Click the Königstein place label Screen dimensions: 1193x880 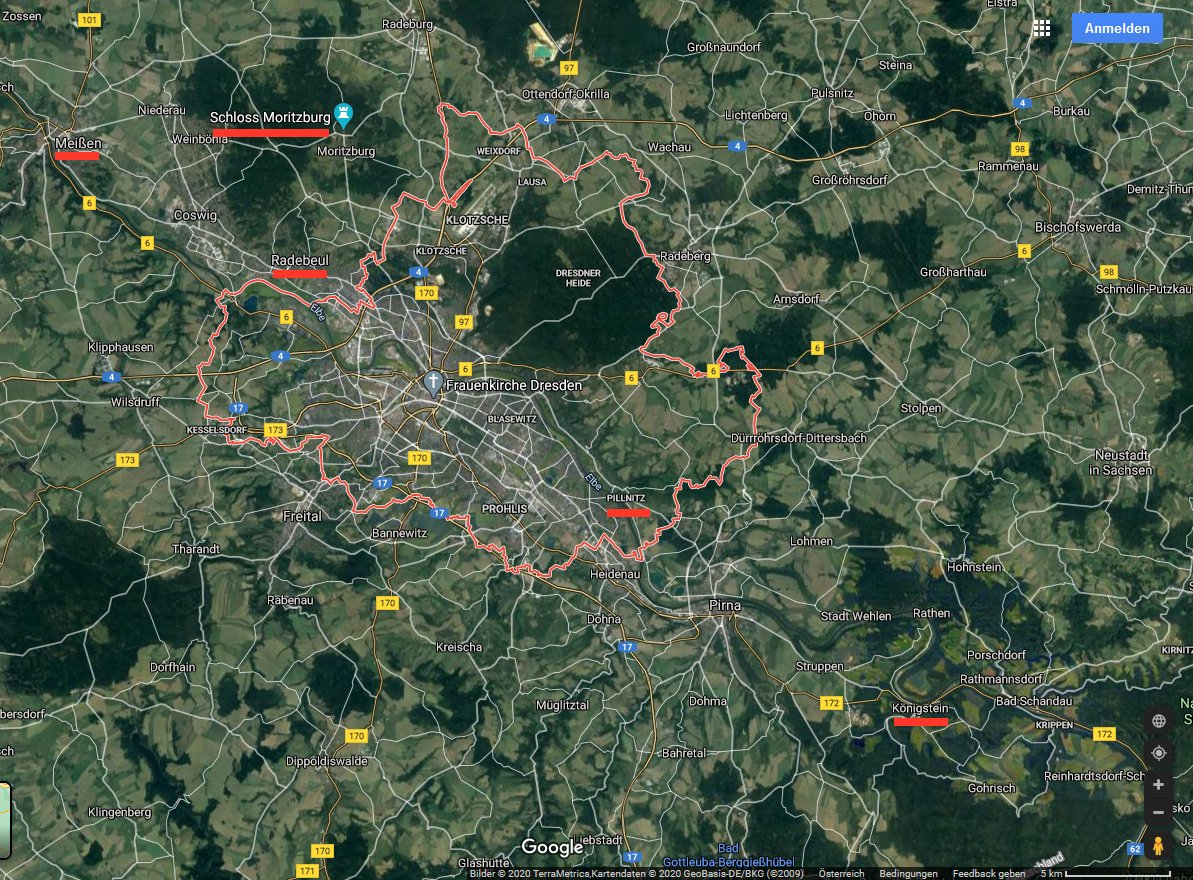point(920,708)
